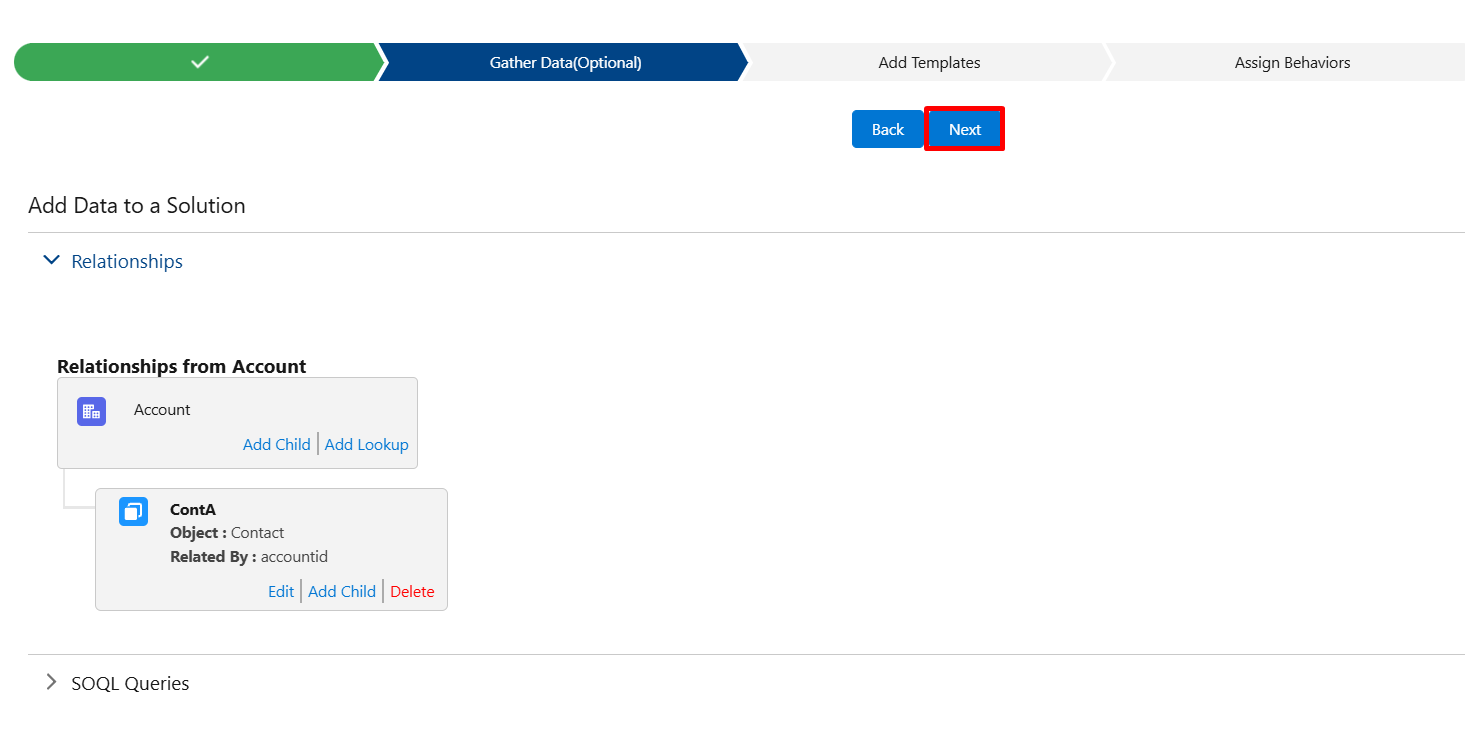
Task: Proceed with the Next button
Action: pyautogui.click(x=964, y=129)
